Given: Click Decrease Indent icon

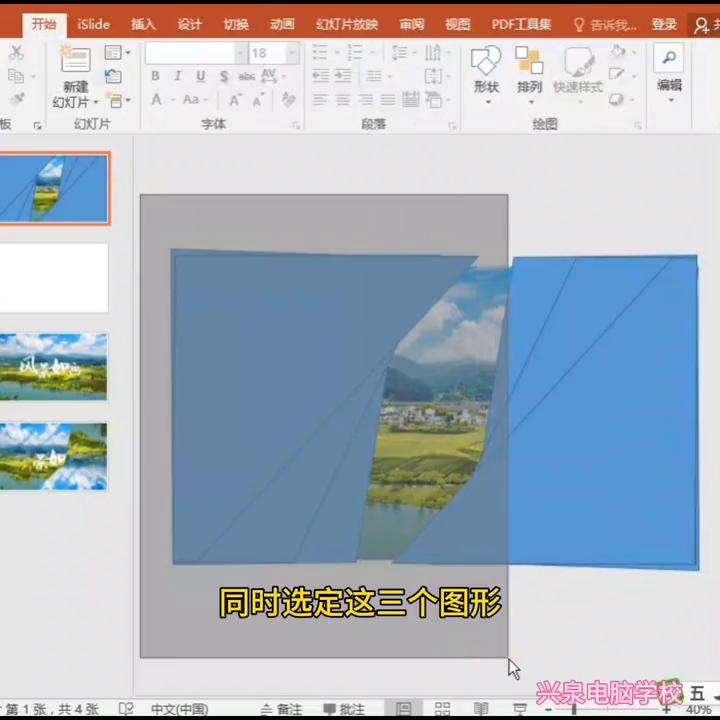Looking at the screenshot, I should tap(321, 75).
